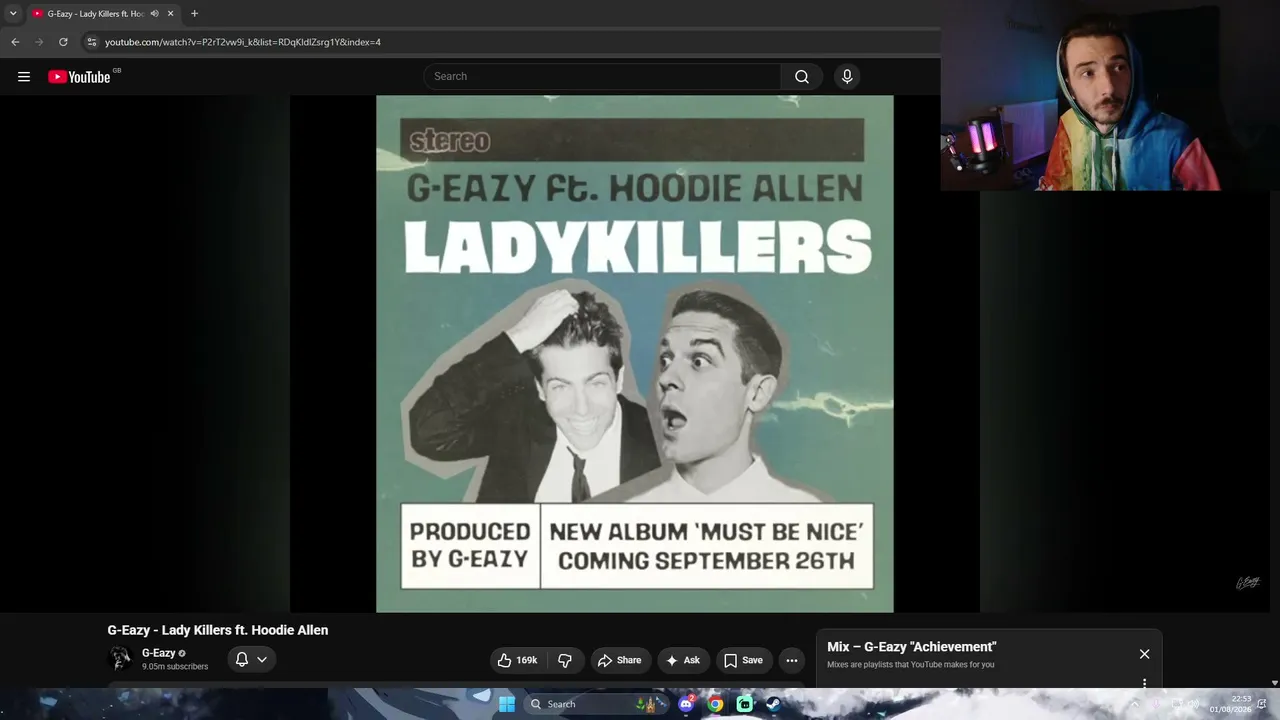Screen dimensions: 1280x720
Task: Open Discord from the taskbar
Action: (686, 704)
